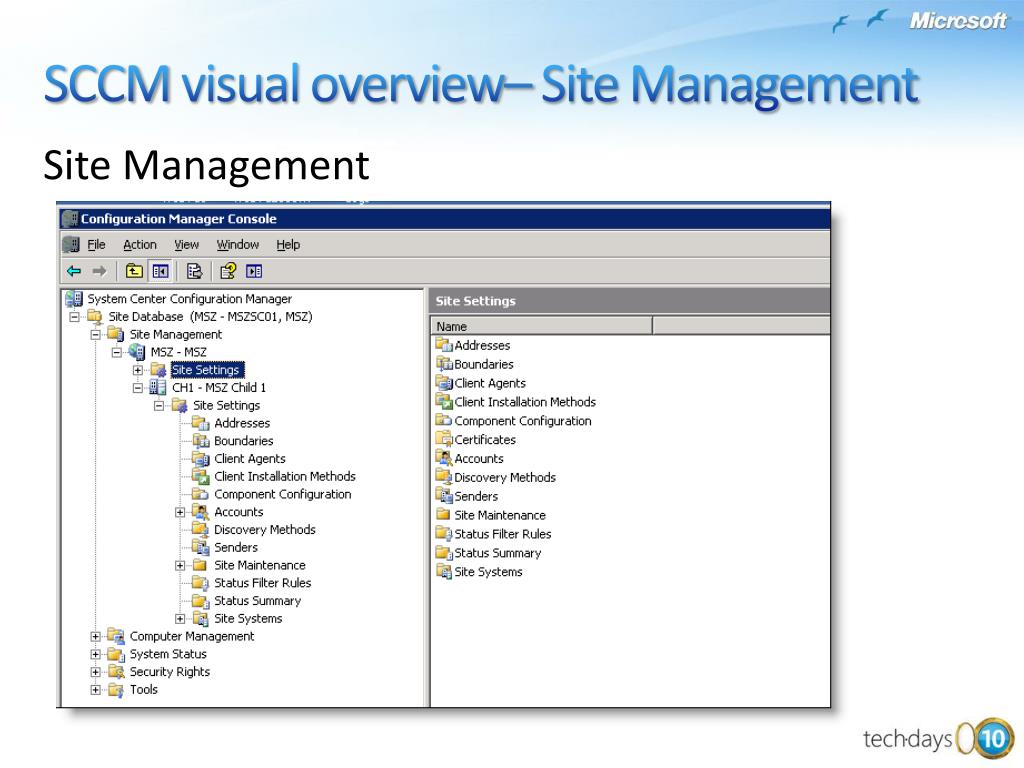The width and height of the screenshot is (1024, 768).
Task: Click the System Center Configuration Manager root icon
Action: tap(74, 298)
